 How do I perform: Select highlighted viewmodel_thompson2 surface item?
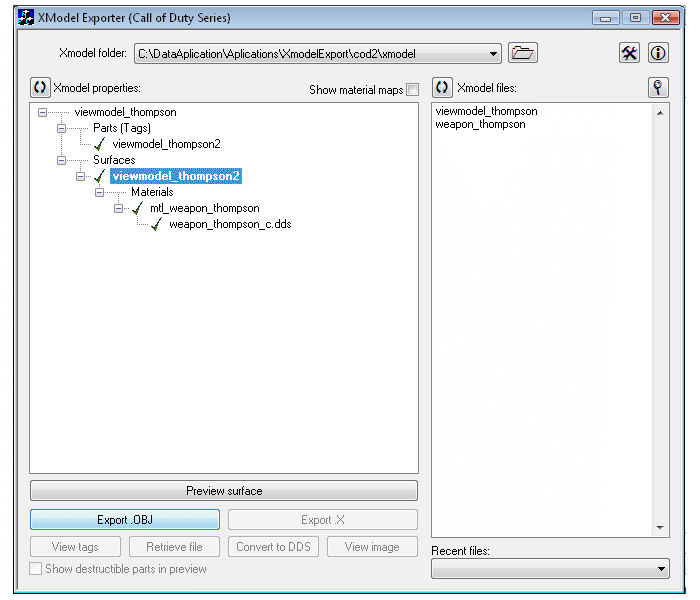[x=176, y=176]
